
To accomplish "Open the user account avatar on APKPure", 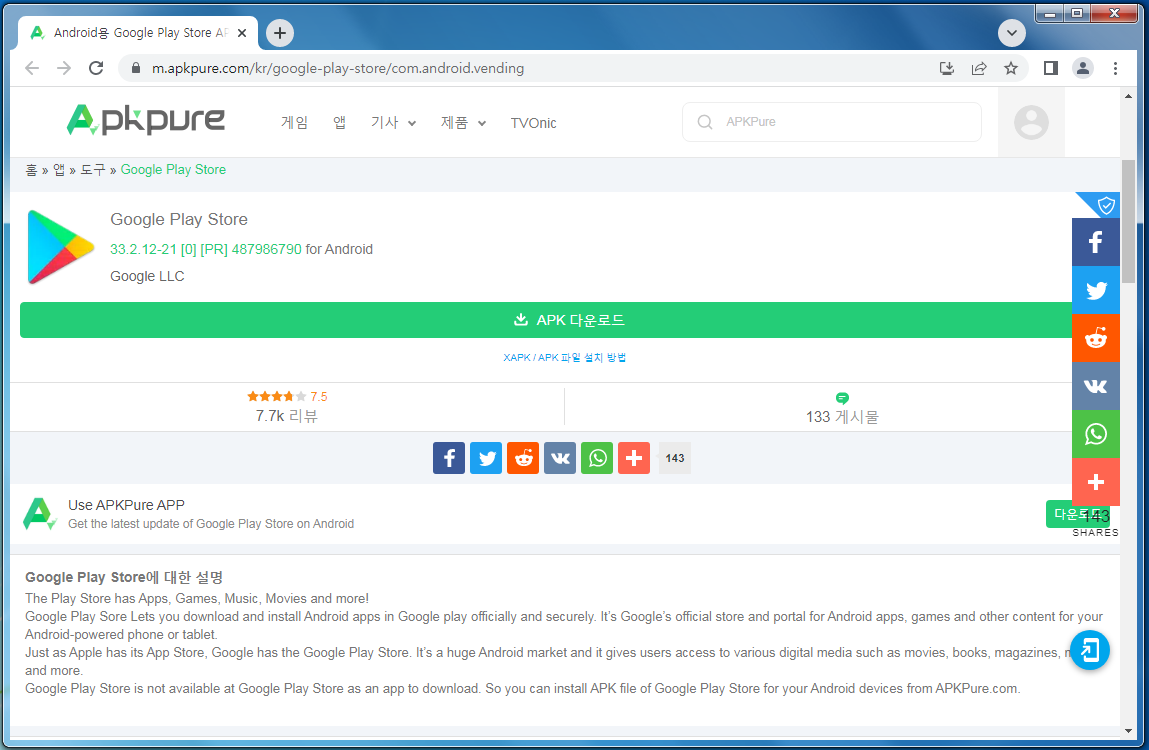I will click(x=1031, y=122).
